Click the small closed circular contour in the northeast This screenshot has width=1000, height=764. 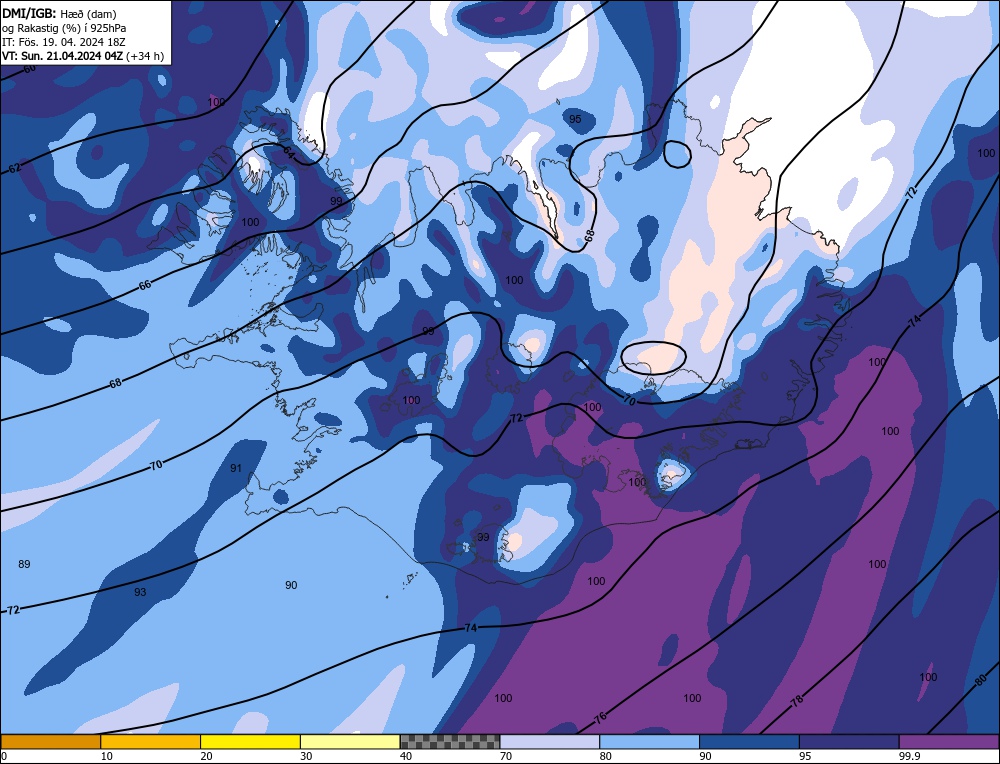[677, 154]
